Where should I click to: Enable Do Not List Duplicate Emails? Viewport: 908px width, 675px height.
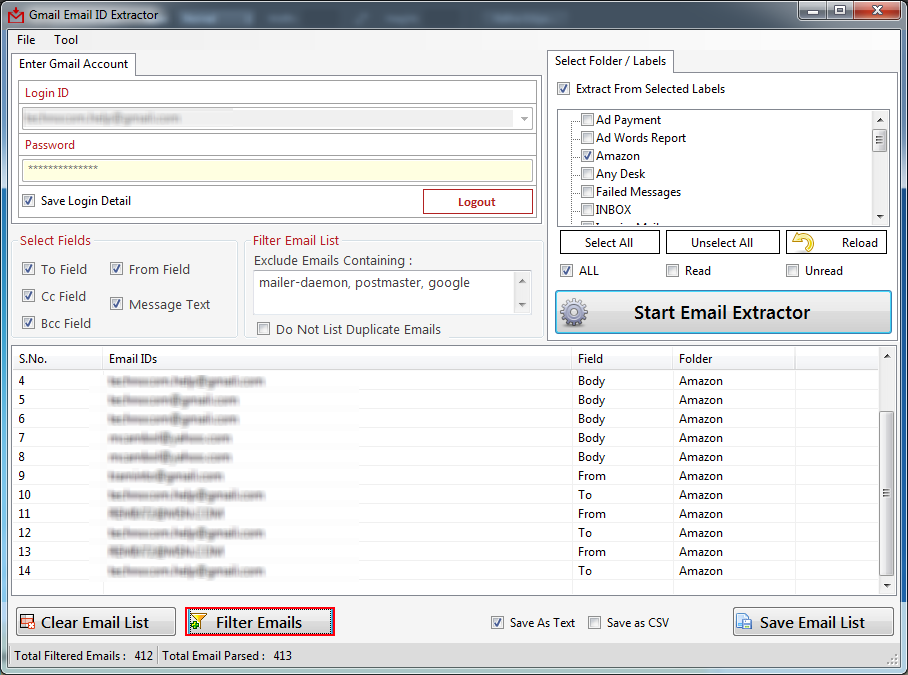[263, 329]
